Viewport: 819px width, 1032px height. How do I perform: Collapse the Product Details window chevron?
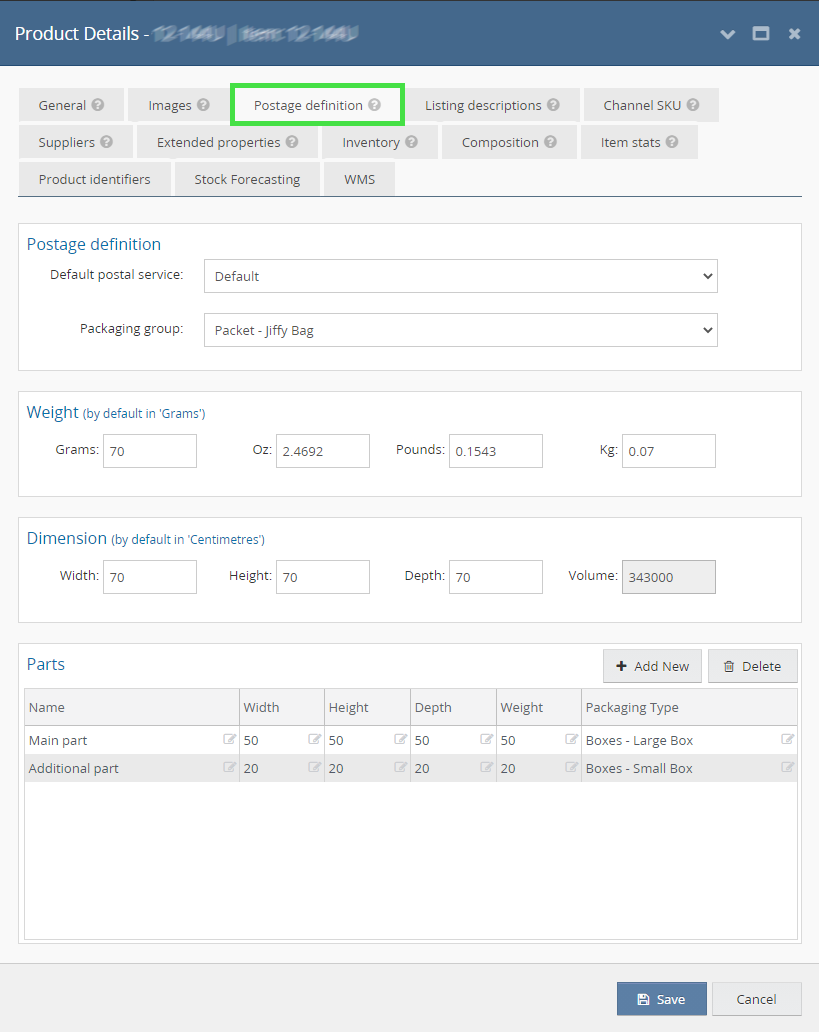[728, 34]
